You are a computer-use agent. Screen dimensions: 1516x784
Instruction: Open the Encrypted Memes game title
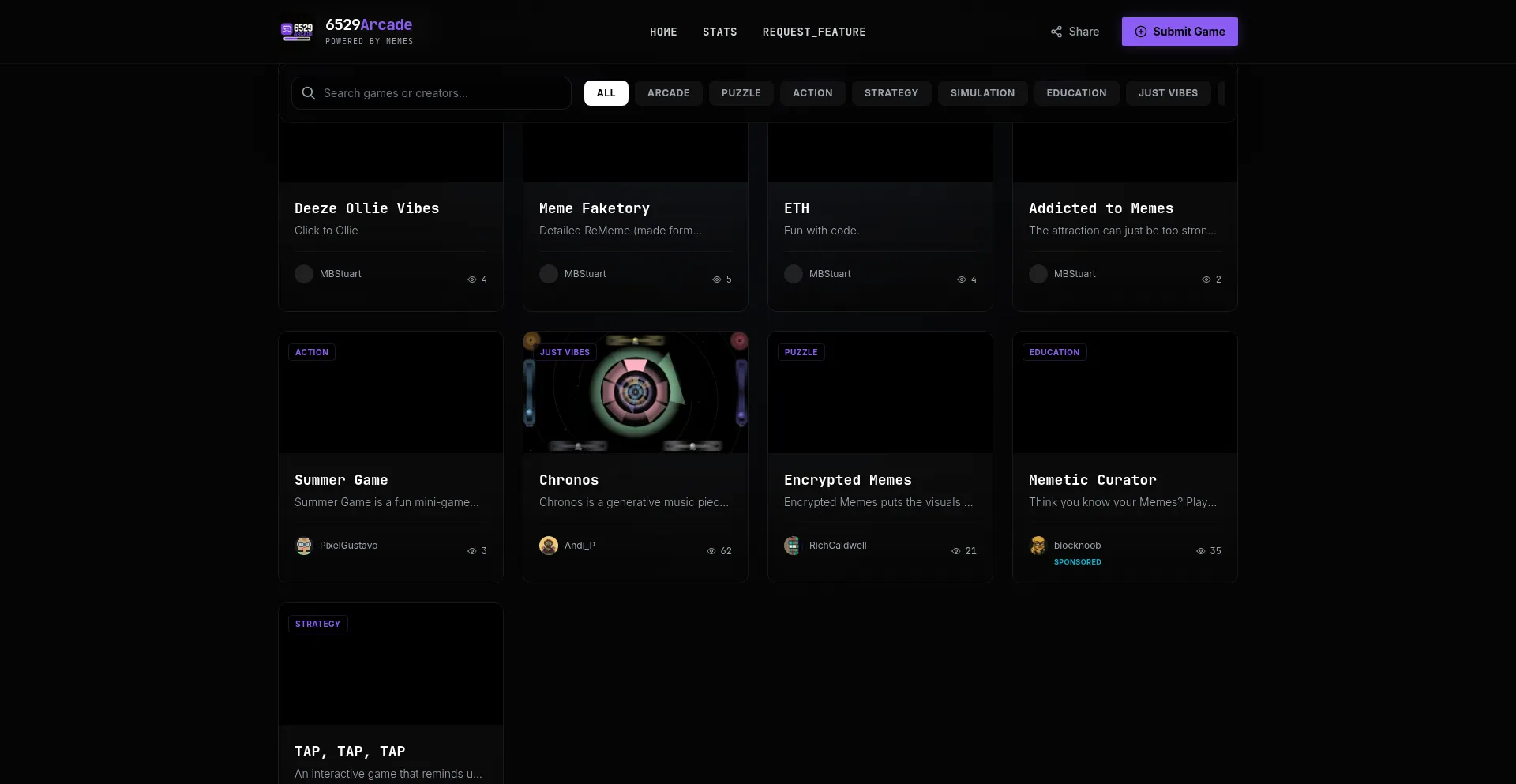tap(847, 480)
